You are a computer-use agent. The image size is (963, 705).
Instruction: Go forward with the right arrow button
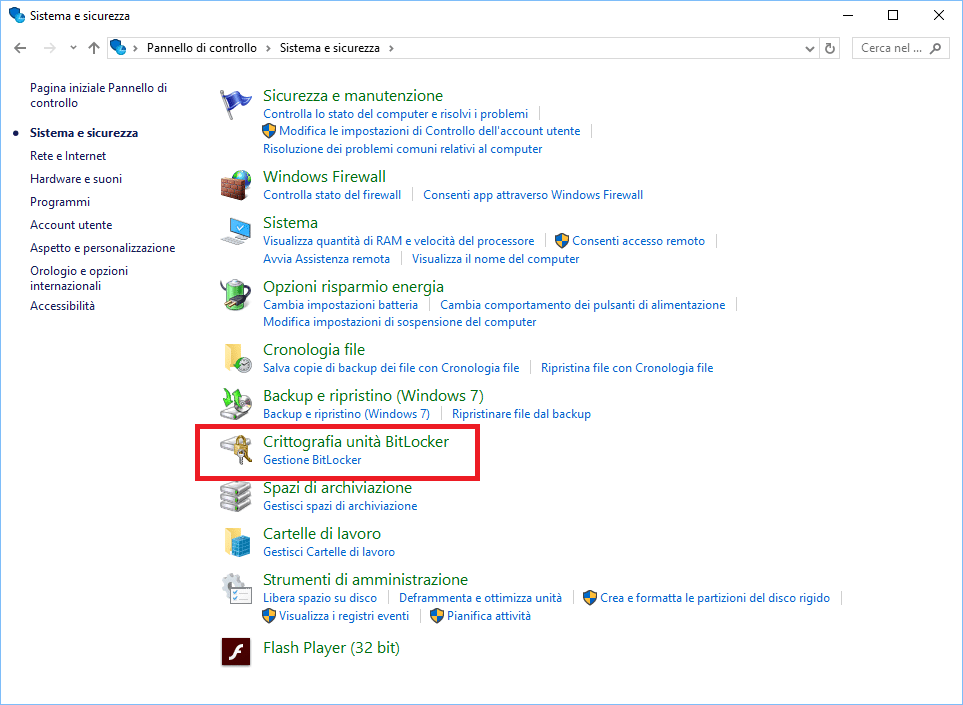(49, 48)
